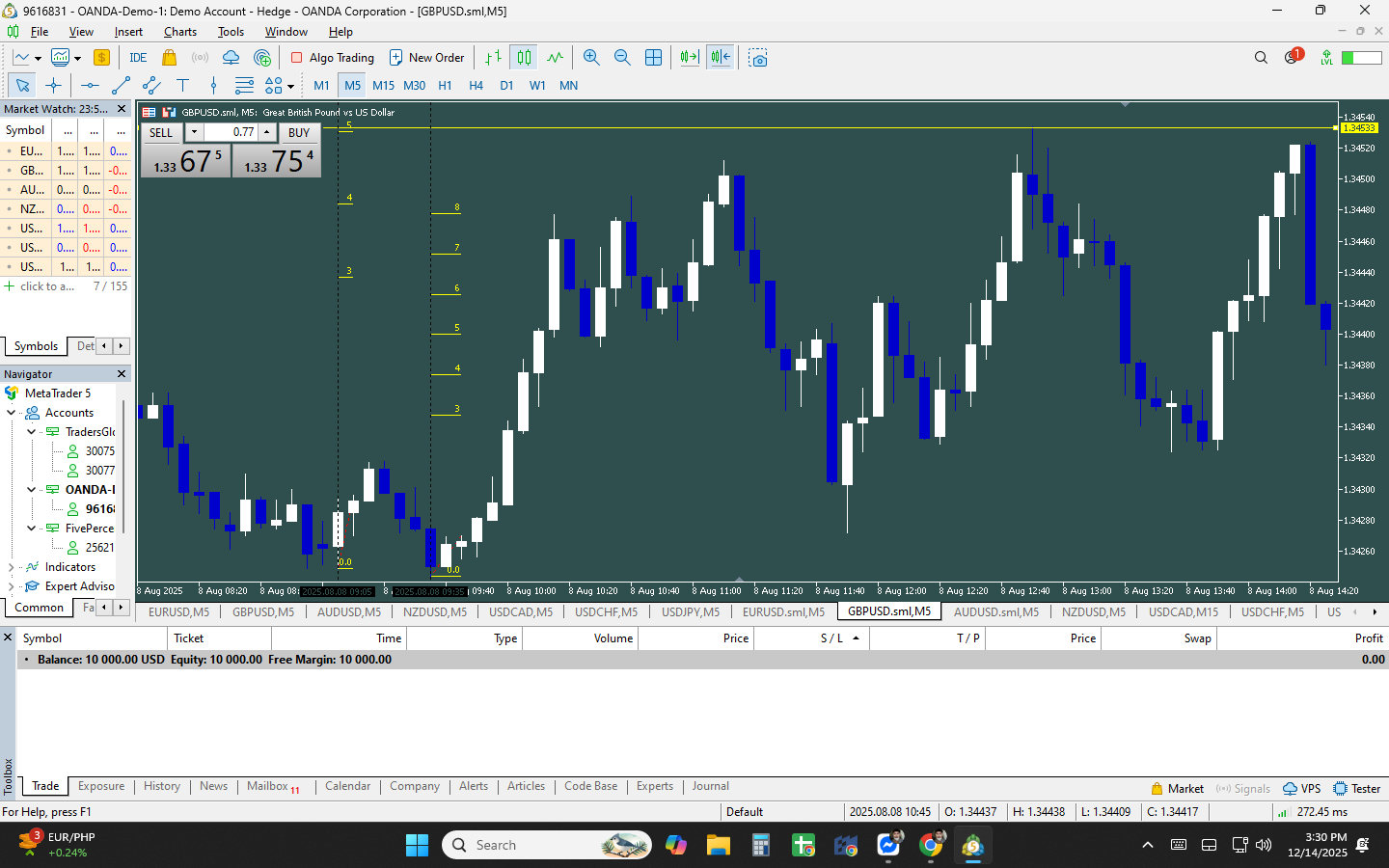The width and height of the screenshot is (1389, 868).
Task: Expand the Expert Advisors node
Action: point(12,586)
